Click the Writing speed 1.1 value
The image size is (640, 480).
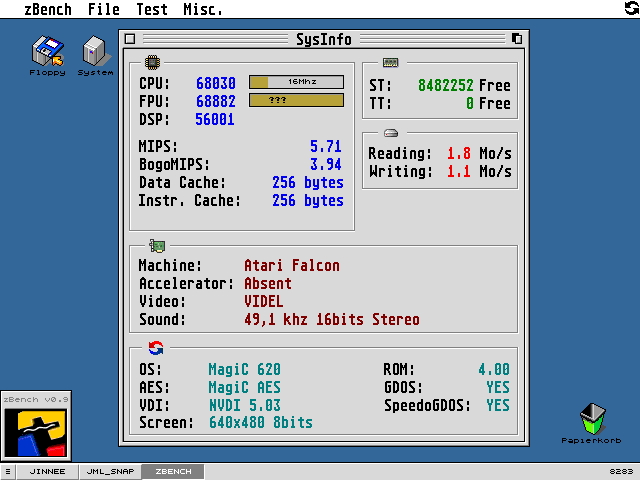pos(459,171)
